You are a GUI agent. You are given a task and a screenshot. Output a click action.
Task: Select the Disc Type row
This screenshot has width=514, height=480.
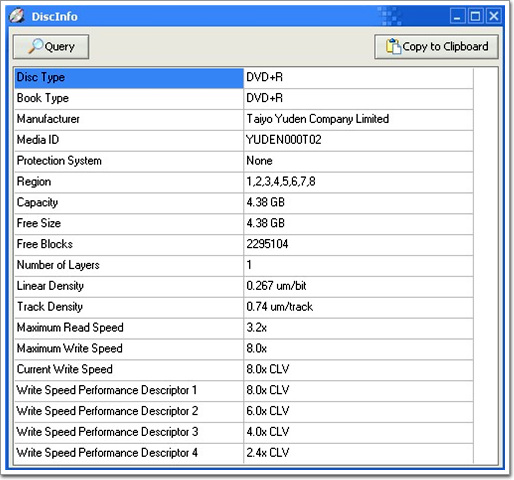click(244, 78)
